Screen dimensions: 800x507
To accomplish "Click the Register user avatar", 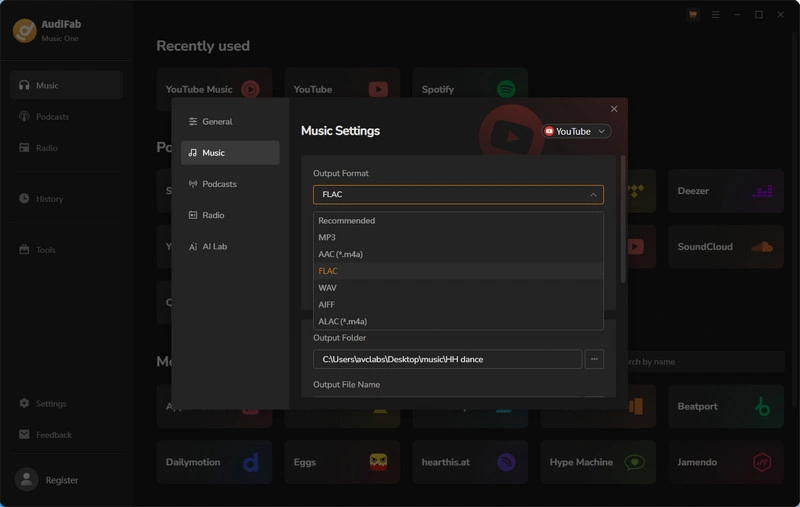I will tap(27, 479).
